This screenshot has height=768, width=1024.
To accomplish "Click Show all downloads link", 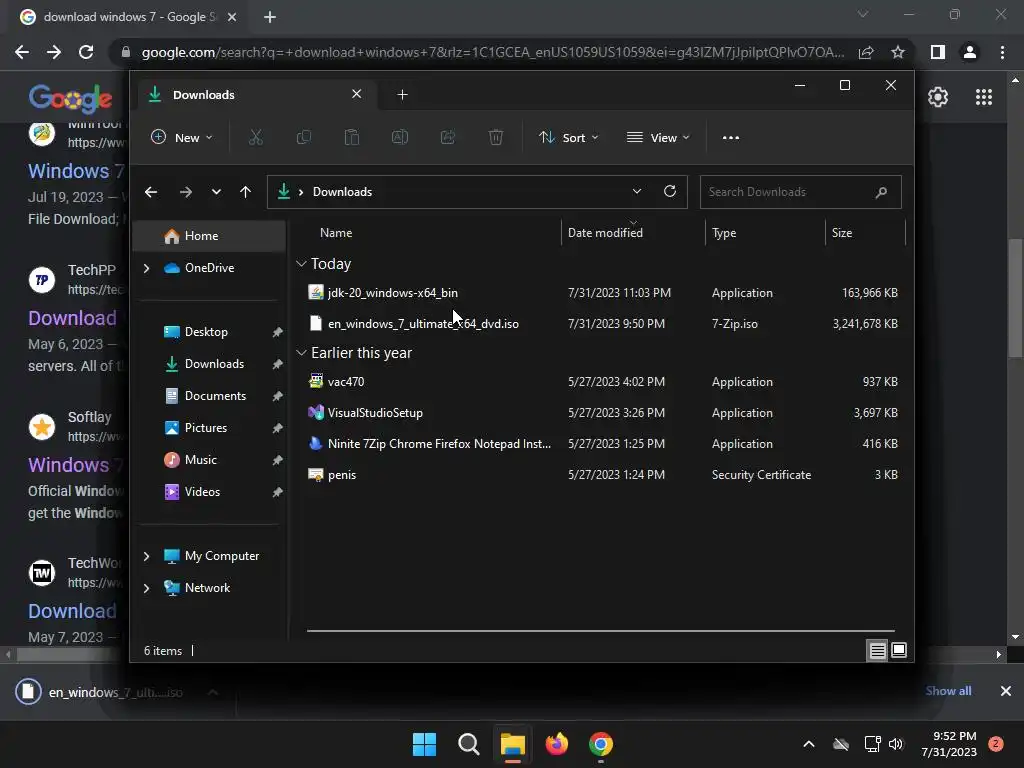I will [x=948, y=691].
